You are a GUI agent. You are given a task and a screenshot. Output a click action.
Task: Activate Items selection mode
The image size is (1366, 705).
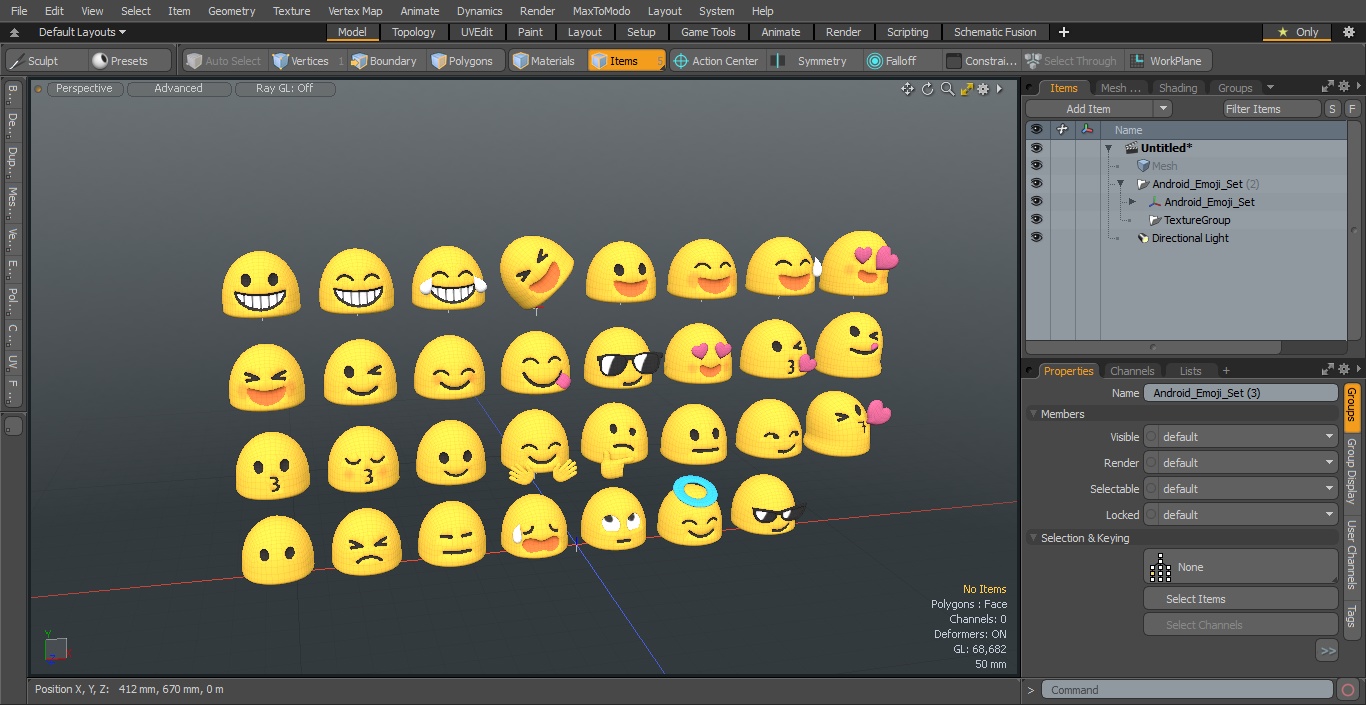[x=626, y=61]
